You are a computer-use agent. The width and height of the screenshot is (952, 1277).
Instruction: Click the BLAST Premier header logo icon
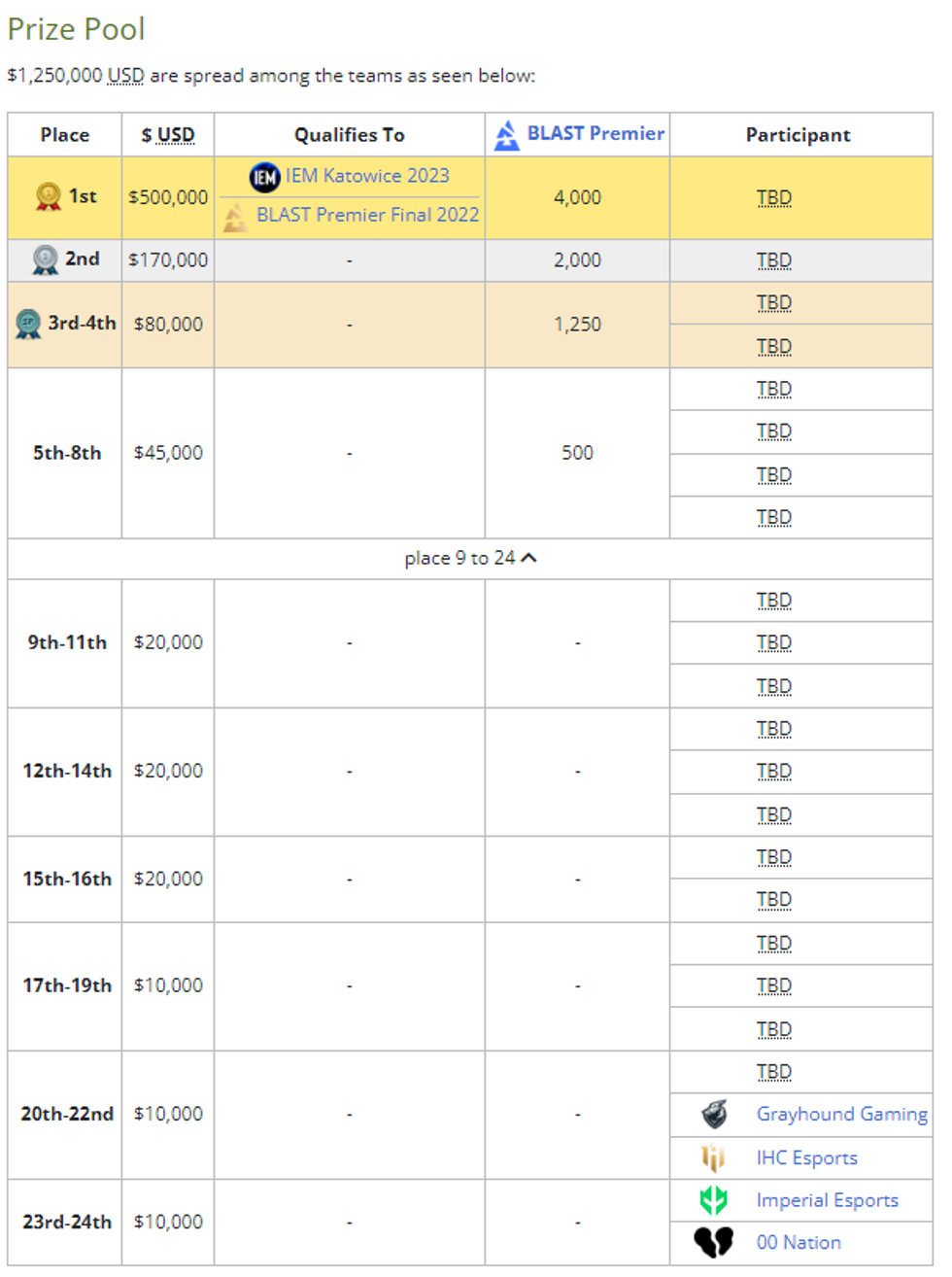coord(506,135)
